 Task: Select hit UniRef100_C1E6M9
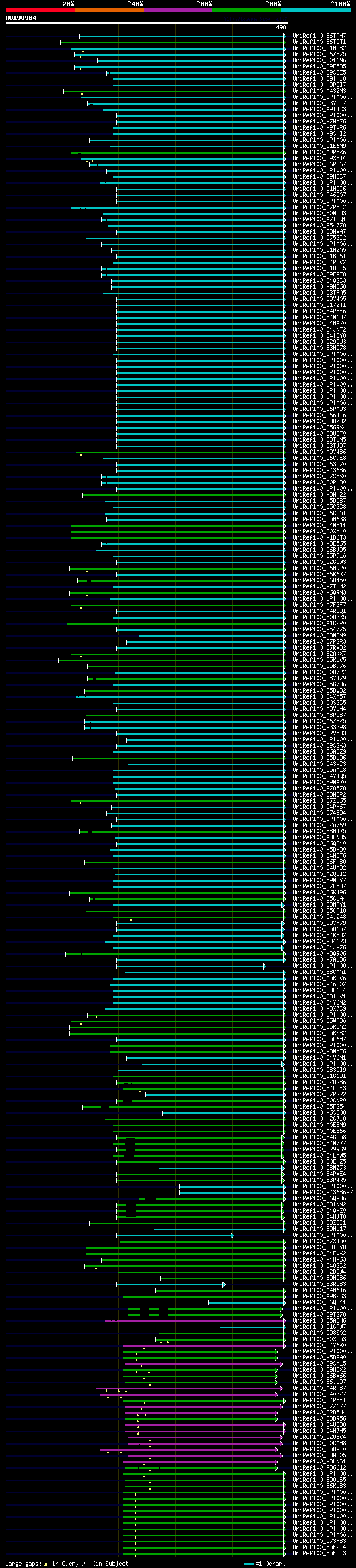coord(319,146)
